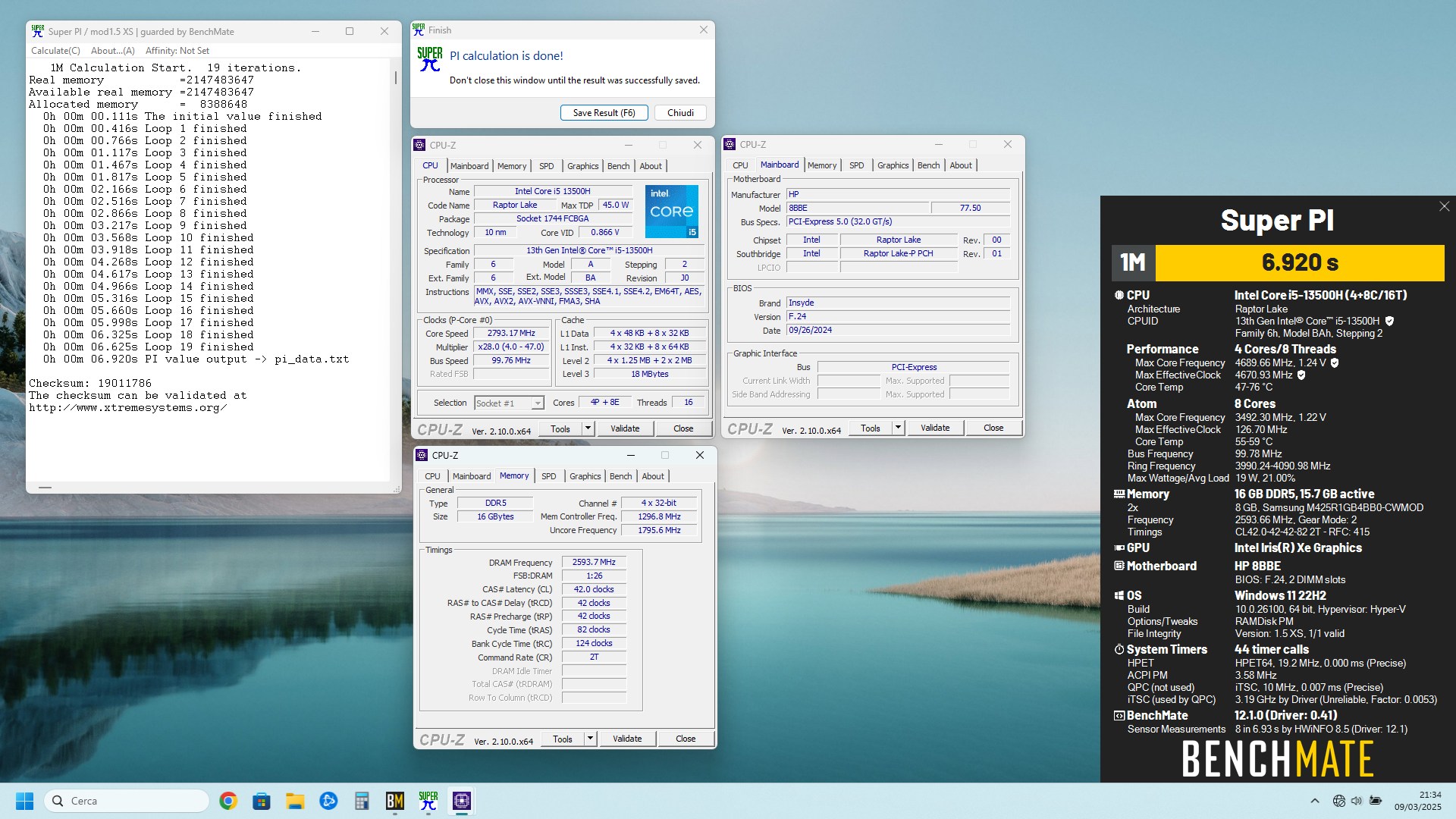Click Close button in Mainboard window
This screenshot has width=1456, height=819.
[993, 428]
